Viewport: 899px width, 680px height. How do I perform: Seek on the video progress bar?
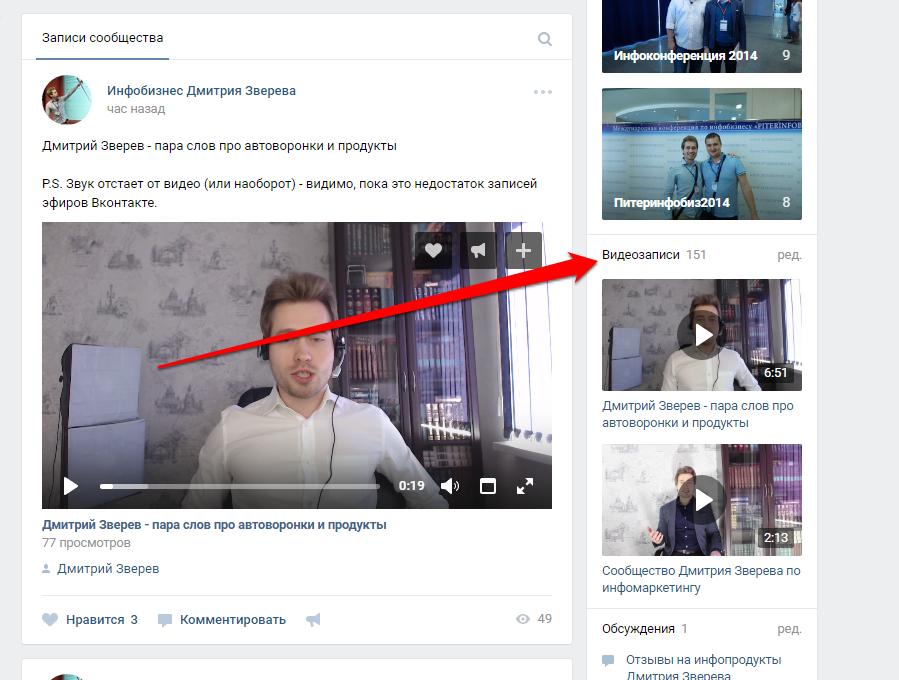click(240, 486)
